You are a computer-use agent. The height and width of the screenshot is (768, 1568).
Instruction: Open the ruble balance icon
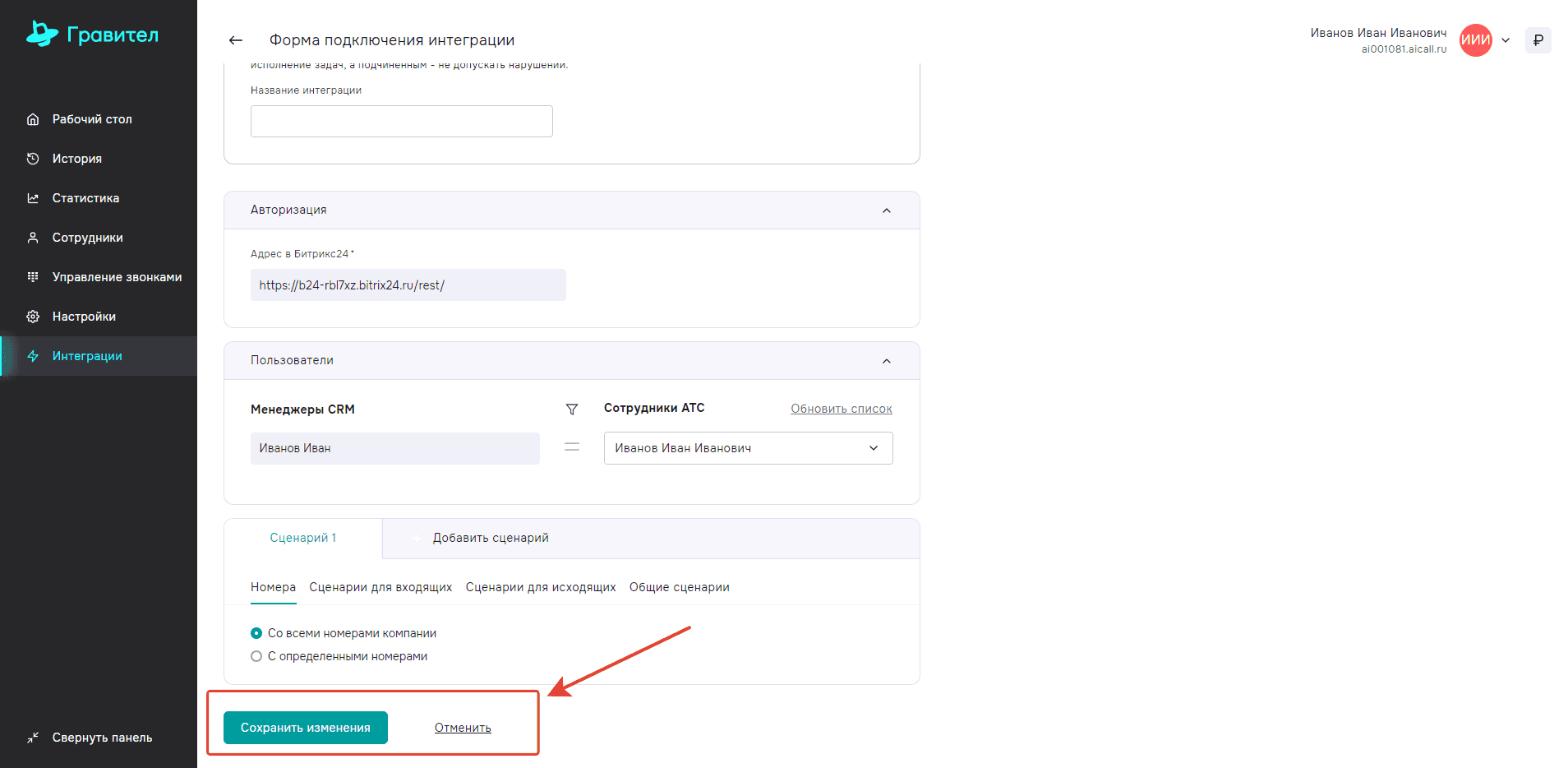click(1538, 40)
